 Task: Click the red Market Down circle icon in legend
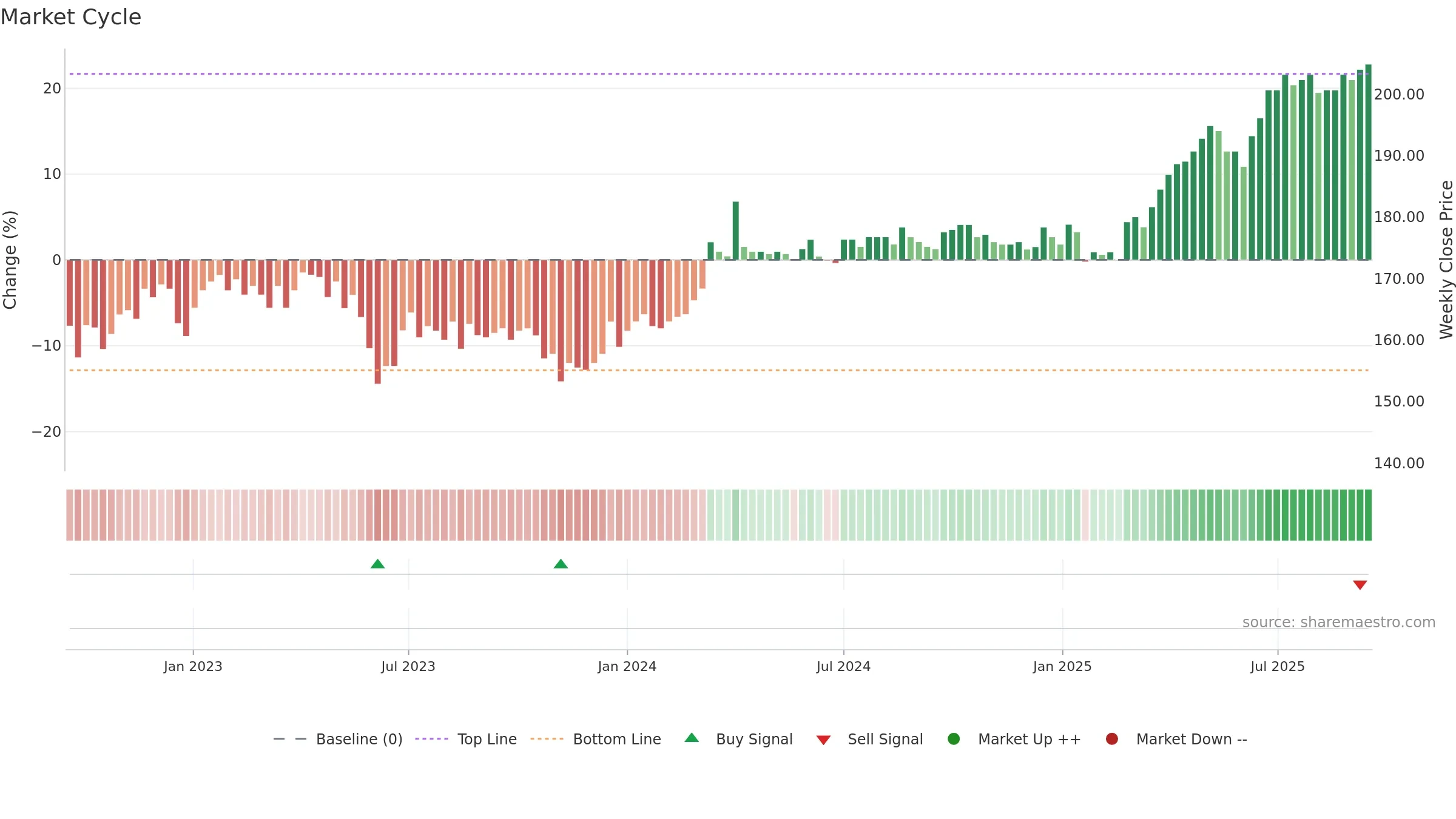[1112, 739]
